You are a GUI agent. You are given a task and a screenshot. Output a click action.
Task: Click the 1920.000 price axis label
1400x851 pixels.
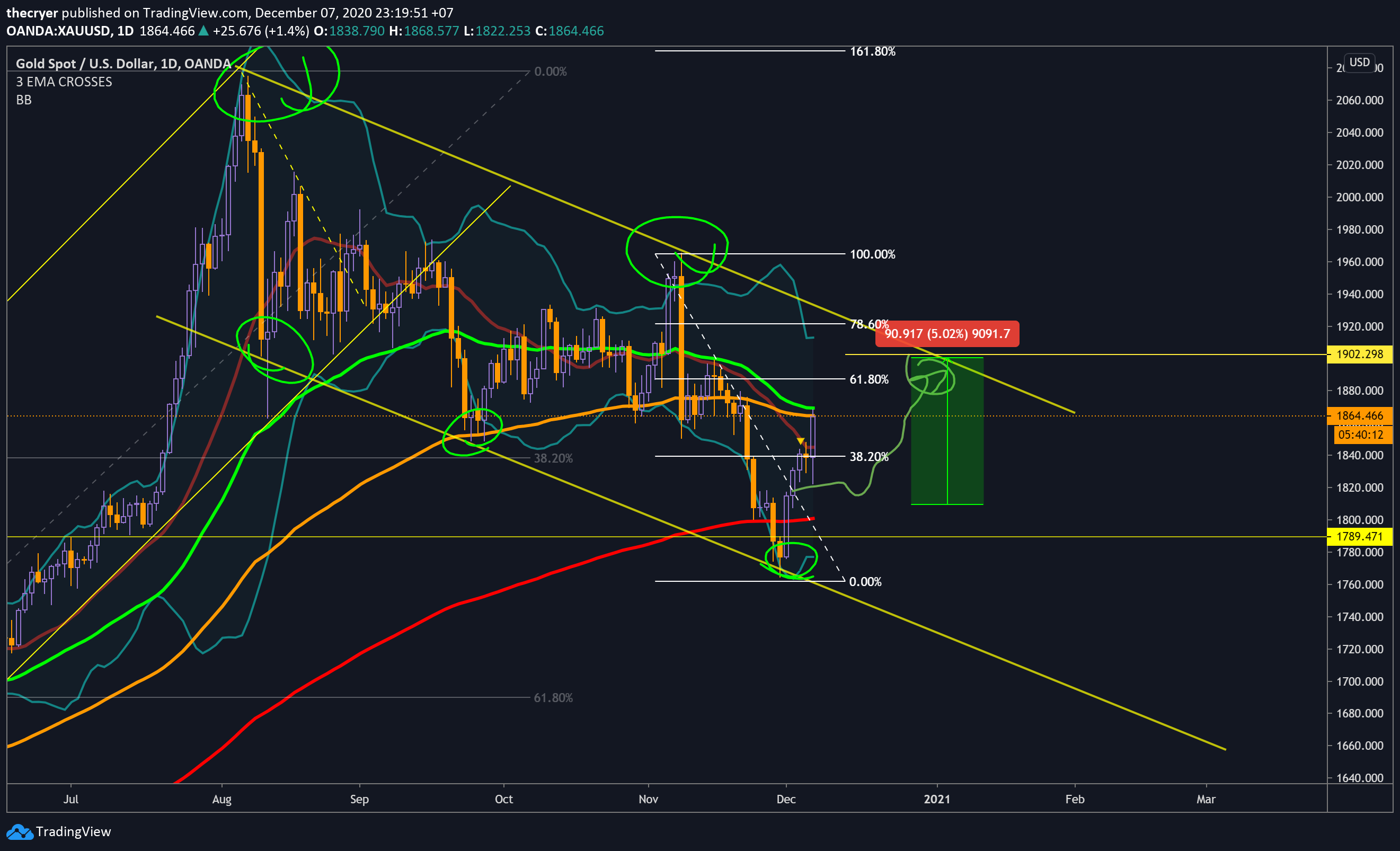[1359, 326]
